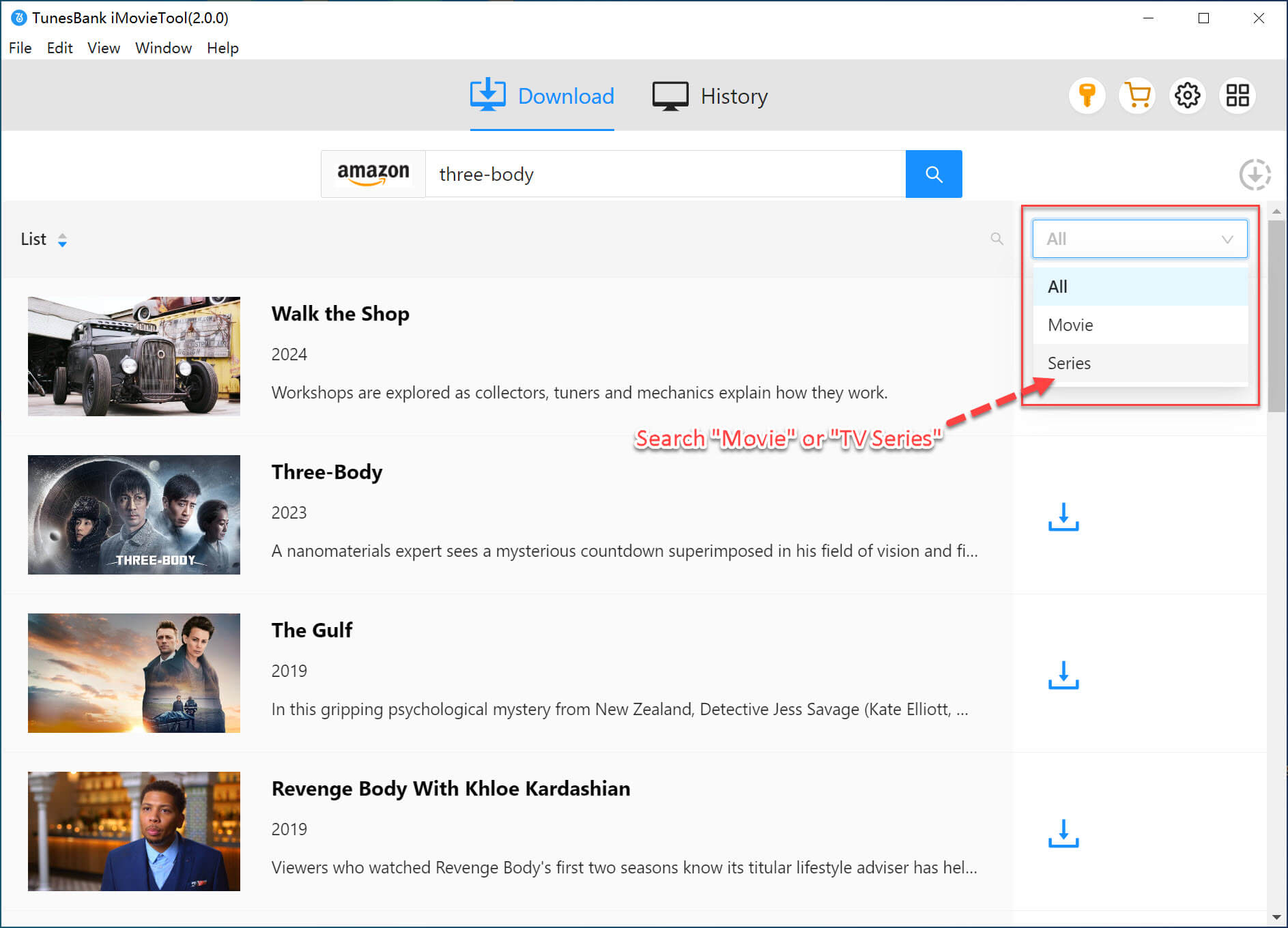The width and height of the screenshot is (1288, 928).
Task: Open the Window menu
Action: (x=163, y=48)
